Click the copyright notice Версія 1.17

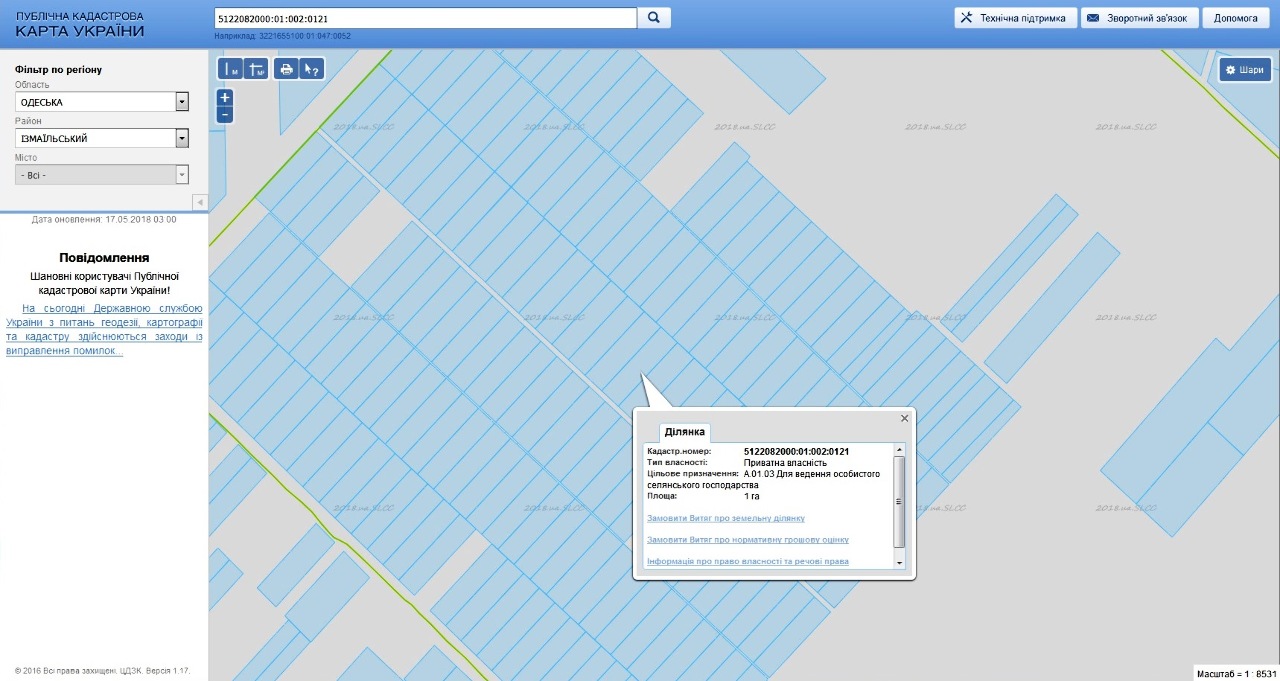pyautogui.click(x=103, y=670)
